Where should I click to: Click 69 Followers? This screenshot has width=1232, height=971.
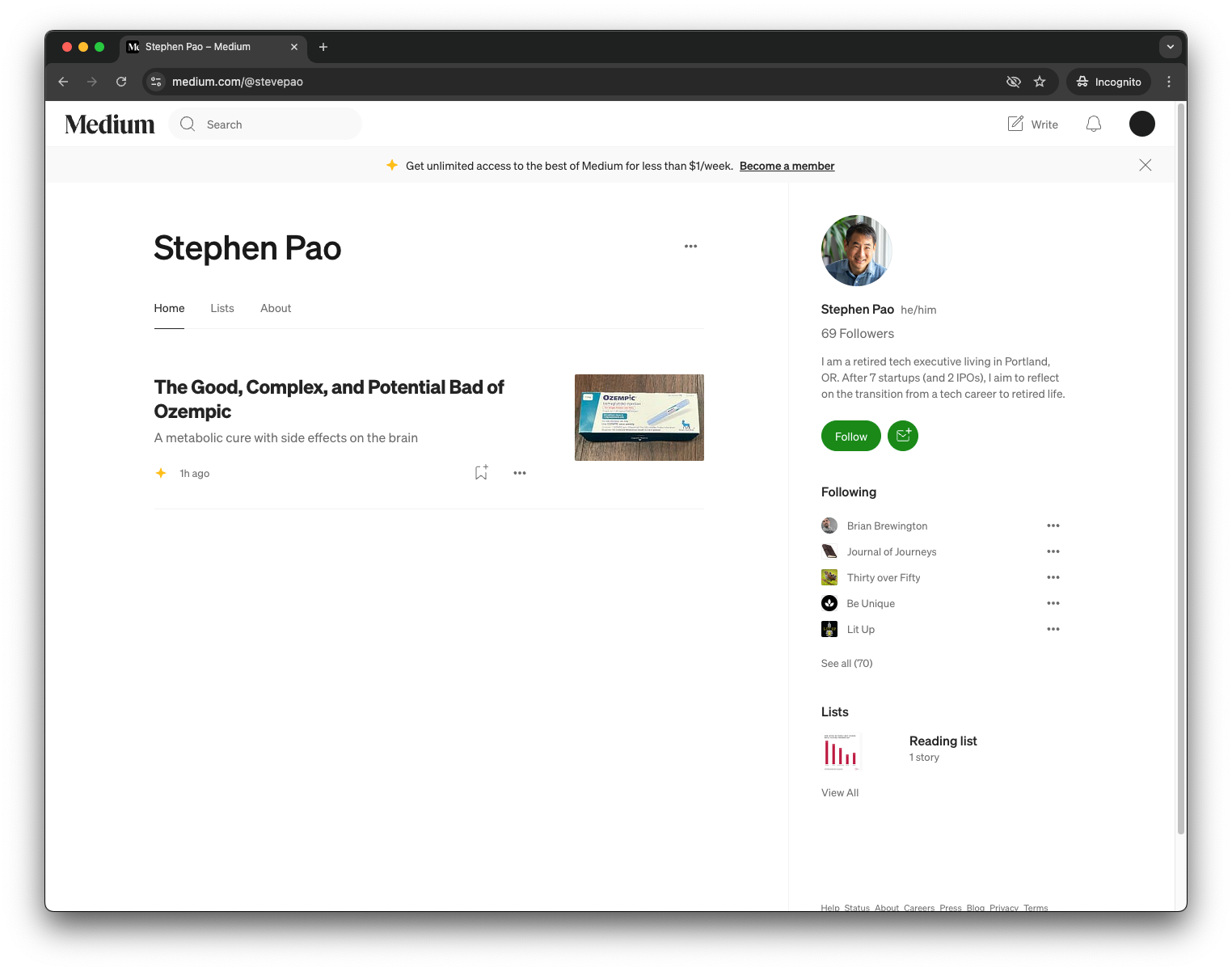(x=858, y=333)
